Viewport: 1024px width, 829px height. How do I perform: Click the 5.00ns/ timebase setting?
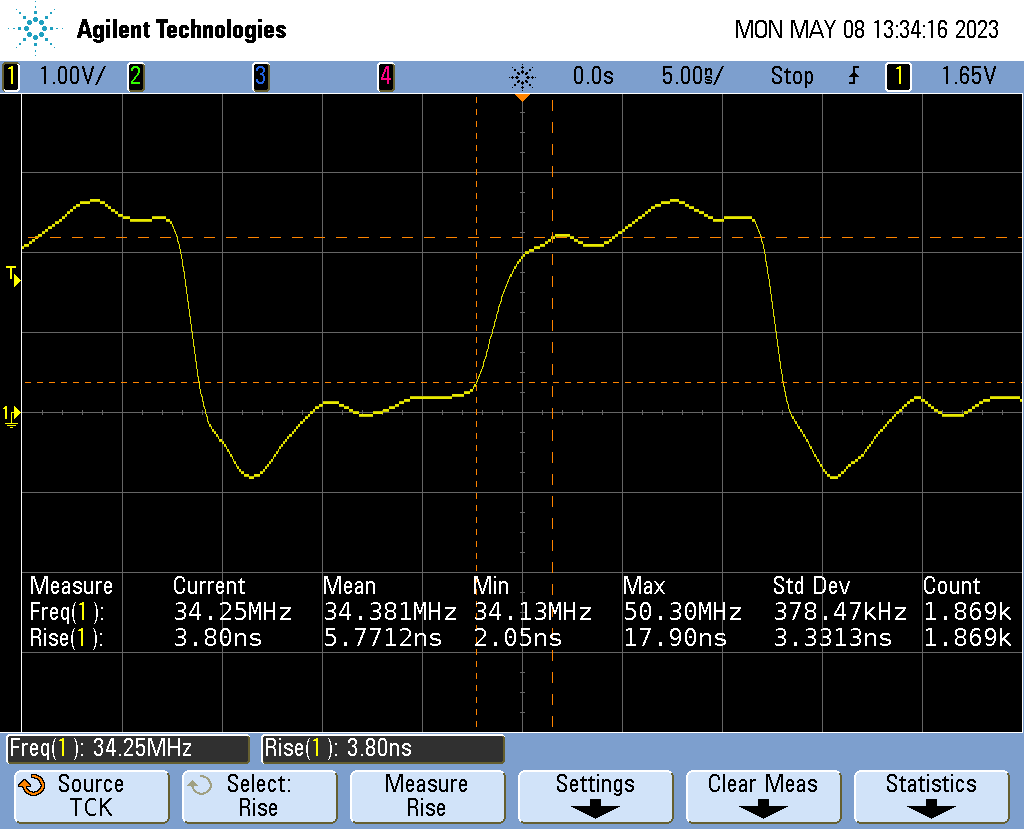click(x=691, y=76)
